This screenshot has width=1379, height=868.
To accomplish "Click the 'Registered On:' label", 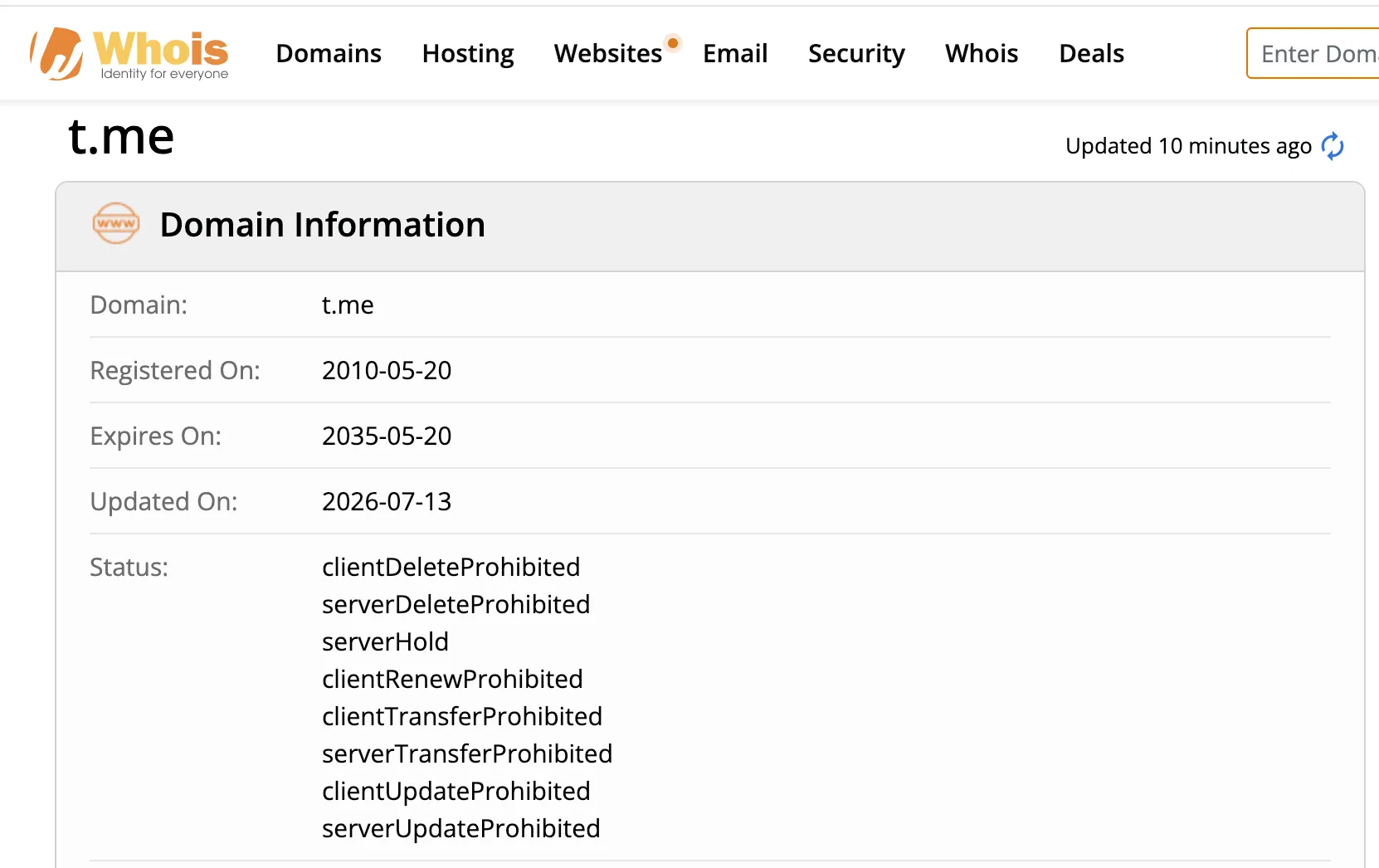I will point(175,371).
